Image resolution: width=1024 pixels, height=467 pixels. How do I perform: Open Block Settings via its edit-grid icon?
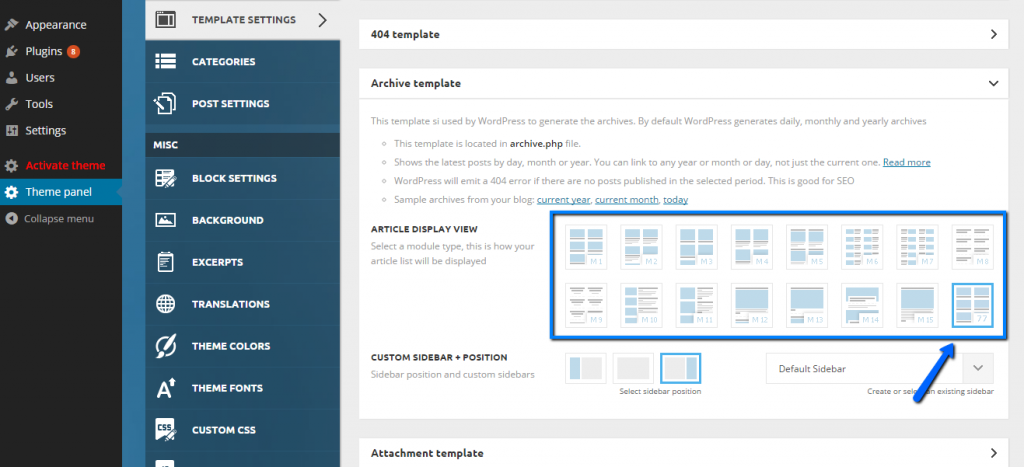pyautogui.click(x=166, y=178)
